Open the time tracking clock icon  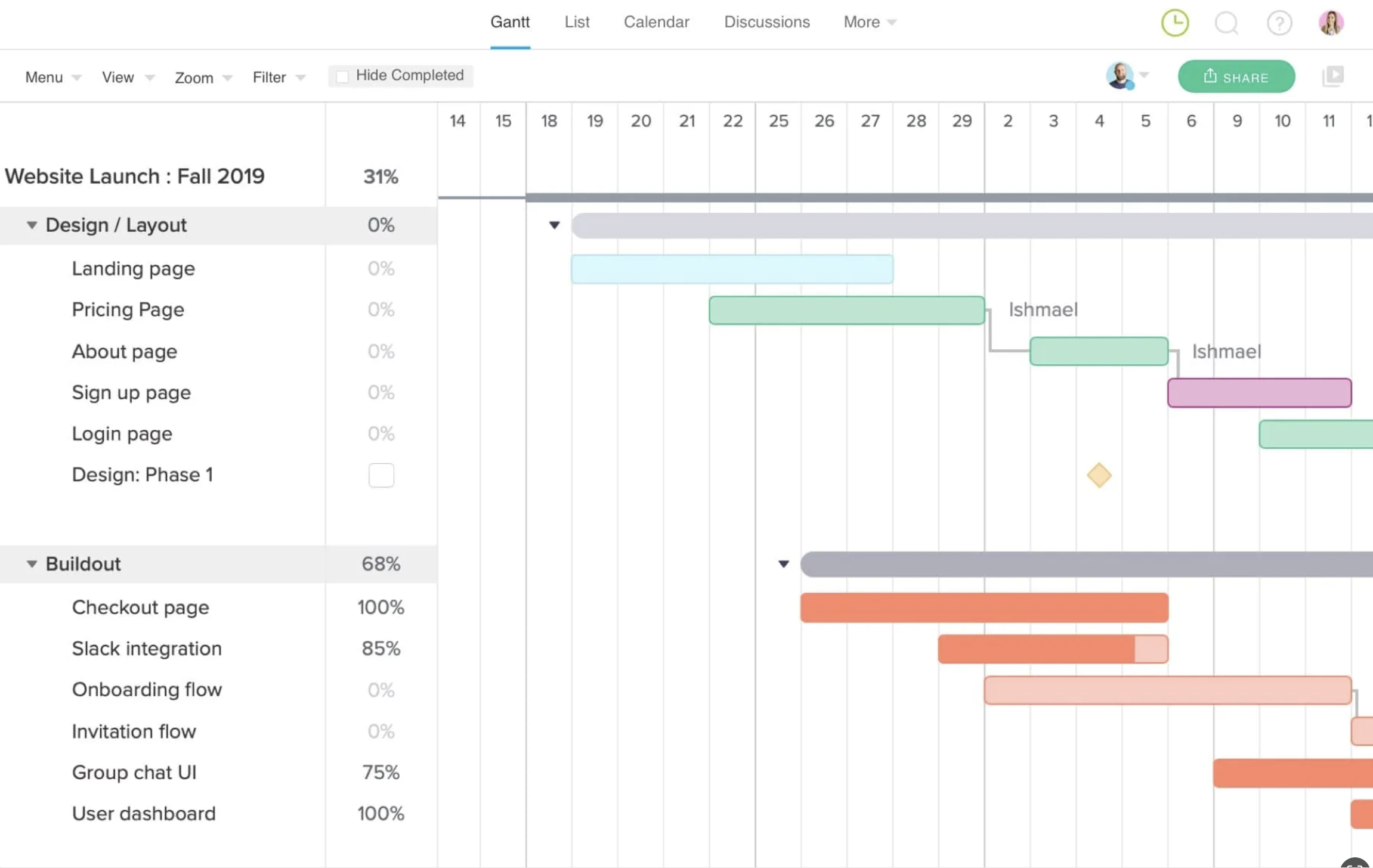[x=1175, y=23]
